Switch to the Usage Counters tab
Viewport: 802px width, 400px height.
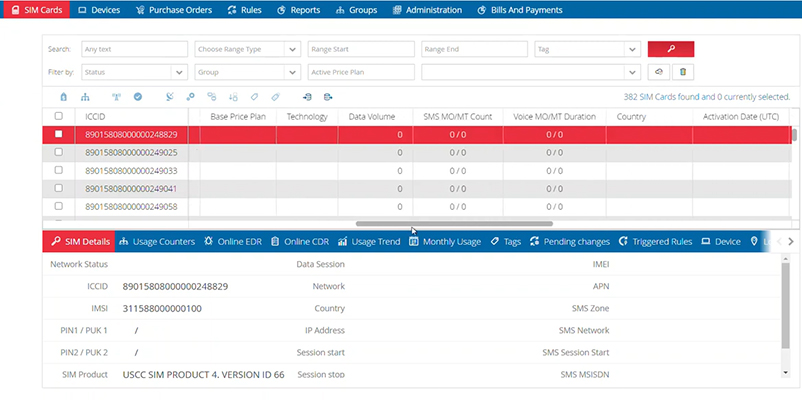tap(156, 242)
